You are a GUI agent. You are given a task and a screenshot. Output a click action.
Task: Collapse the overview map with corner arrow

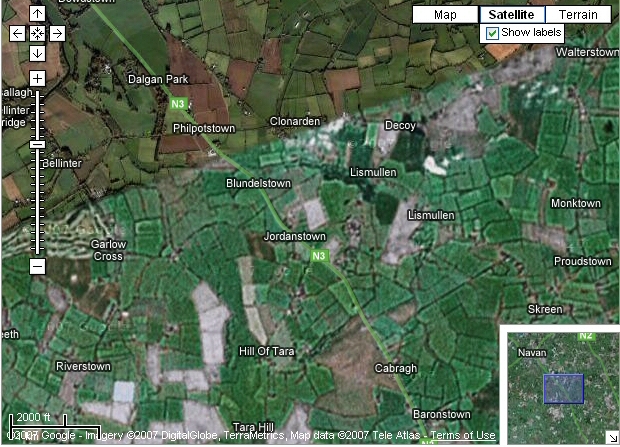(x=611, y=438)
